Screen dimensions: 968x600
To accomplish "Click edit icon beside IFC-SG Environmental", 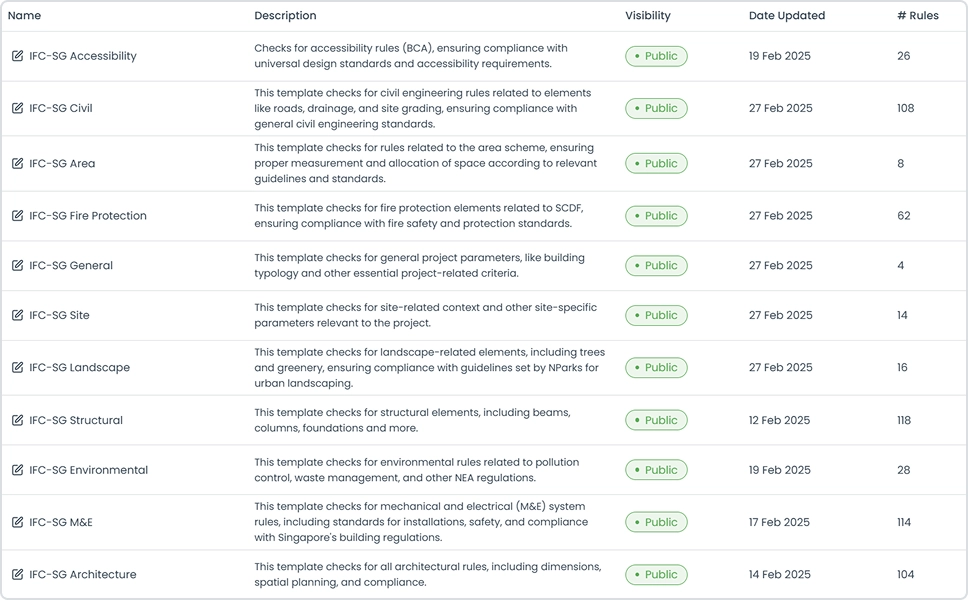I will point(17,470).
